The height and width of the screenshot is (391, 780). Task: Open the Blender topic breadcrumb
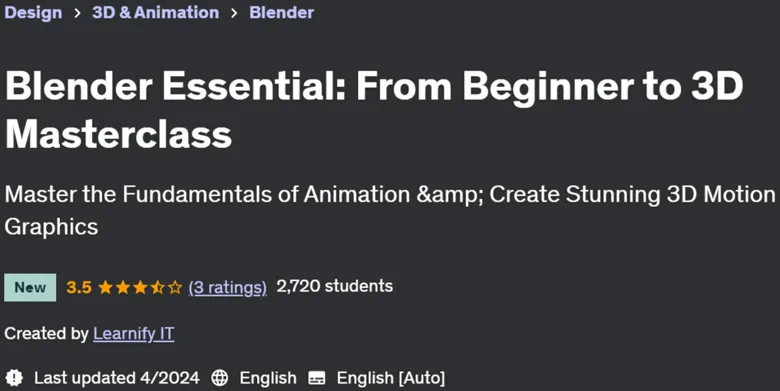pos(282,12)
